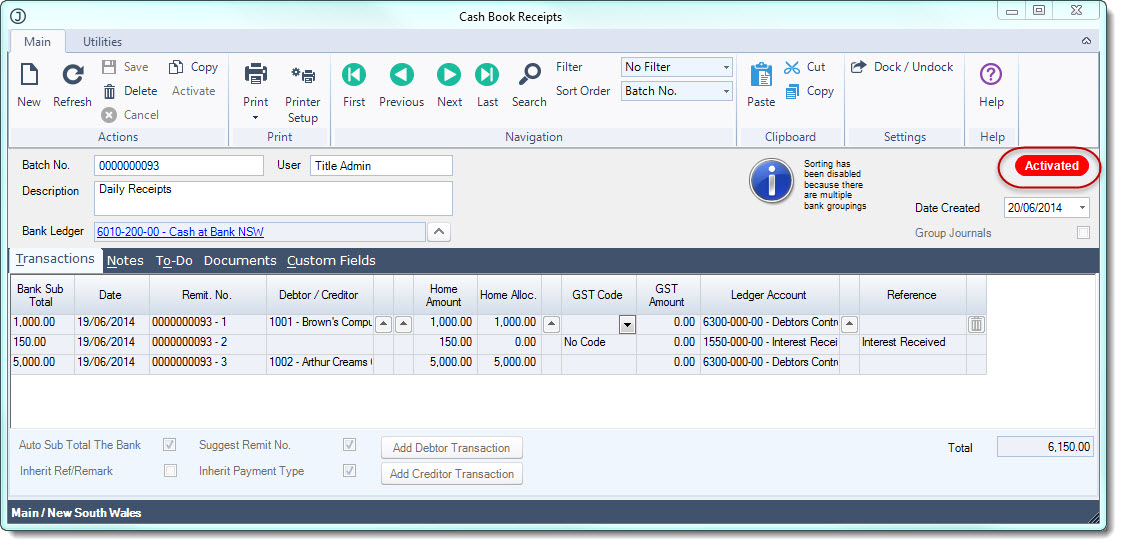Click the Remit. No. column header

point(208,295)
